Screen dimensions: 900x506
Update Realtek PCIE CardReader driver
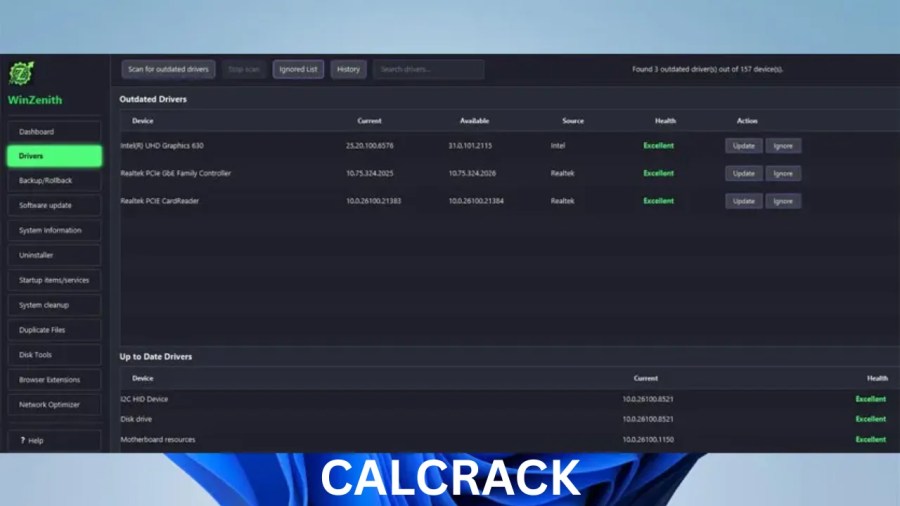744,201
